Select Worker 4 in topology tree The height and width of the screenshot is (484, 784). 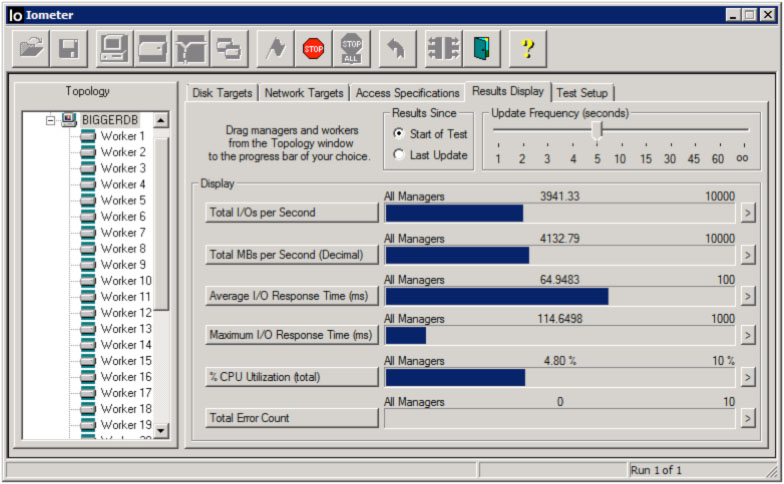123,184
